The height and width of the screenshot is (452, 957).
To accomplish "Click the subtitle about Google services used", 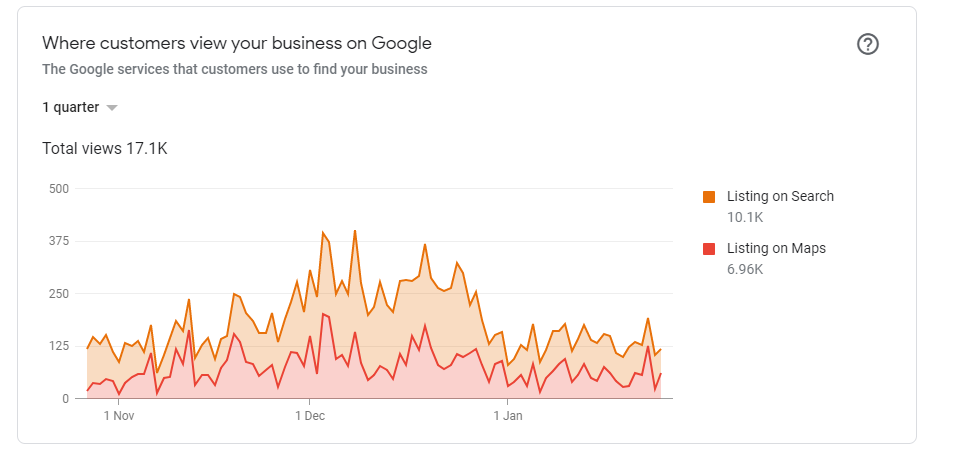I will (x=234, y=70).
